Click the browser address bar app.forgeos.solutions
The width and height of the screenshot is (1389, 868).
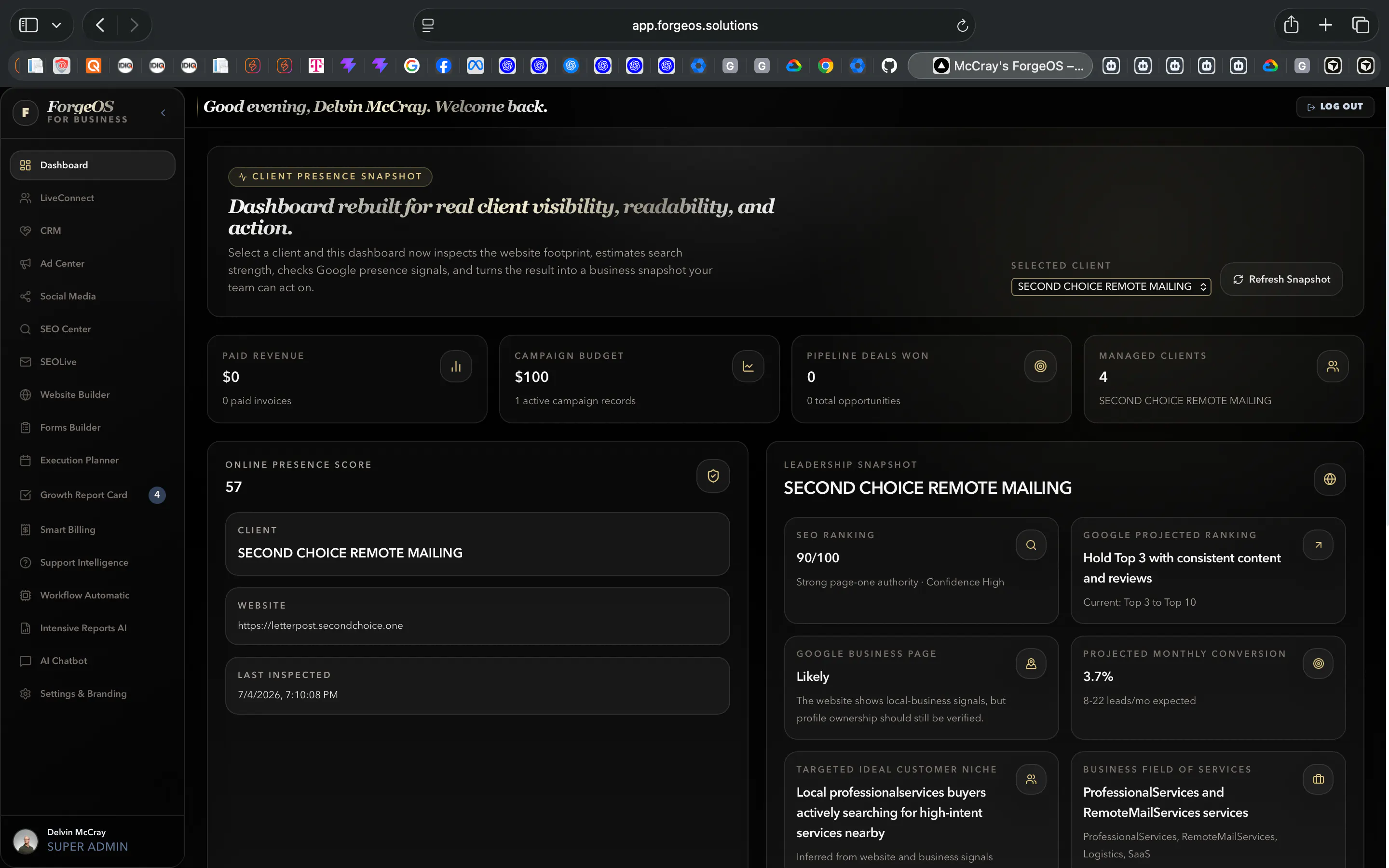(694, 25)
